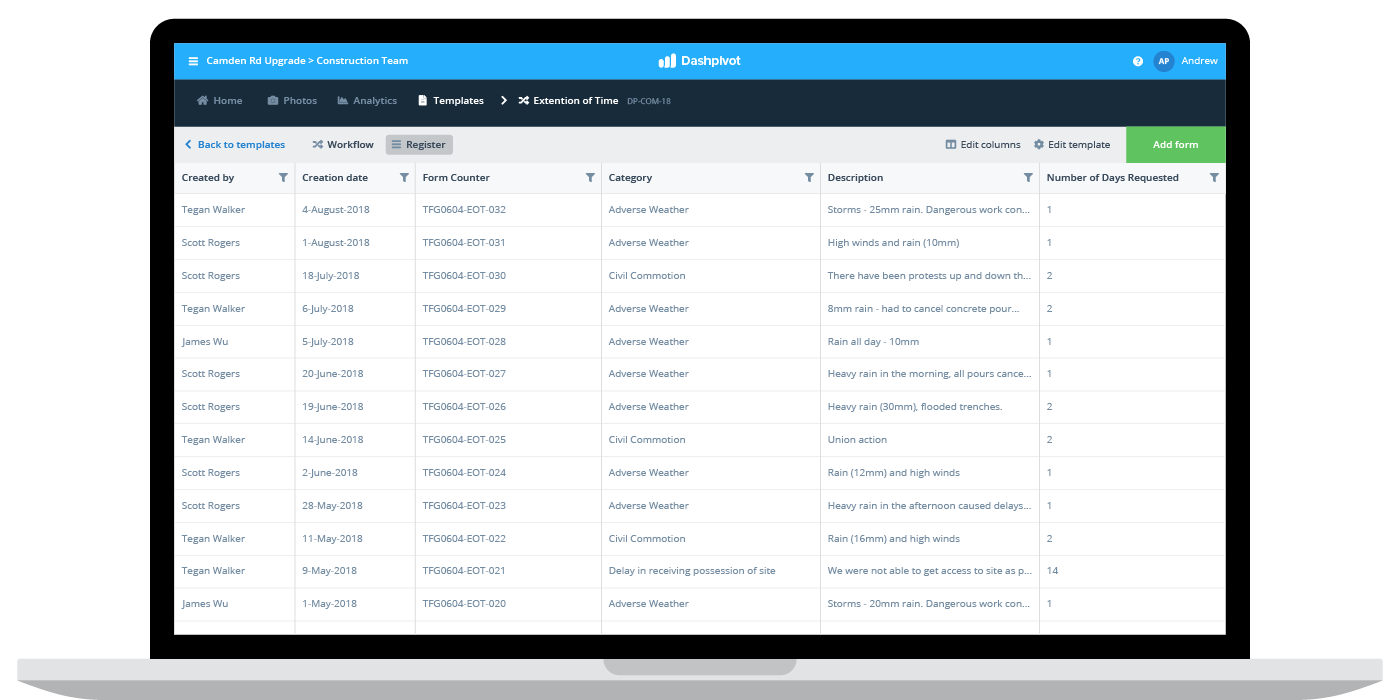Image resolution: width=1400 pixels, height=700 pixels.
Task: Select the 4-August-2018 creation date
Action: coord(336,210)
